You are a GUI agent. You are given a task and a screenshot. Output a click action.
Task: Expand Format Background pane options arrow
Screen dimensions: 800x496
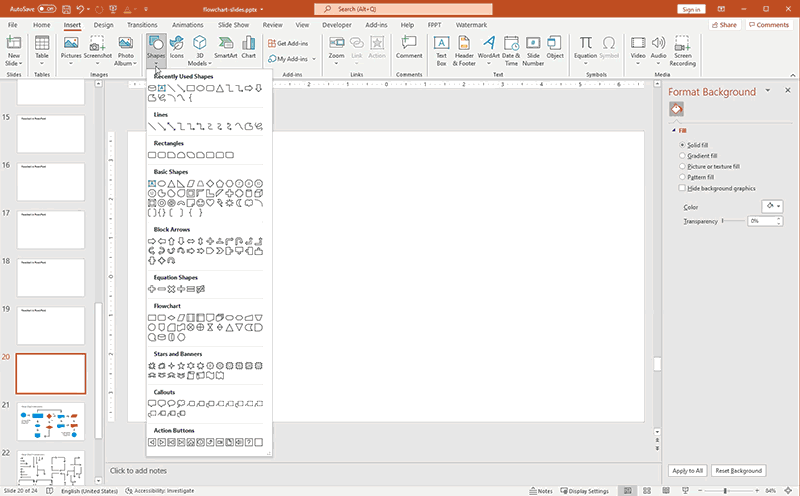coord(767,91)
